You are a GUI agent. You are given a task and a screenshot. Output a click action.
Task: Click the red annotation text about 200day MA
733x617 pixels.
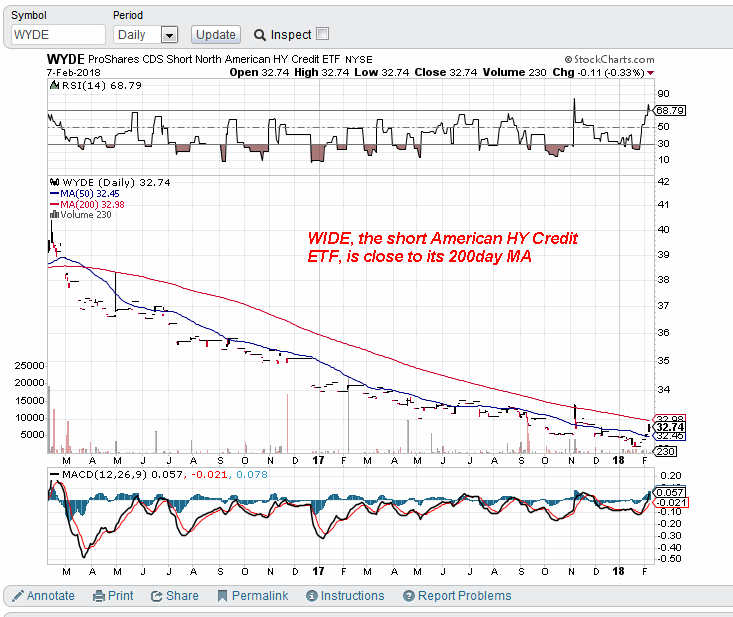pos(442,247)
